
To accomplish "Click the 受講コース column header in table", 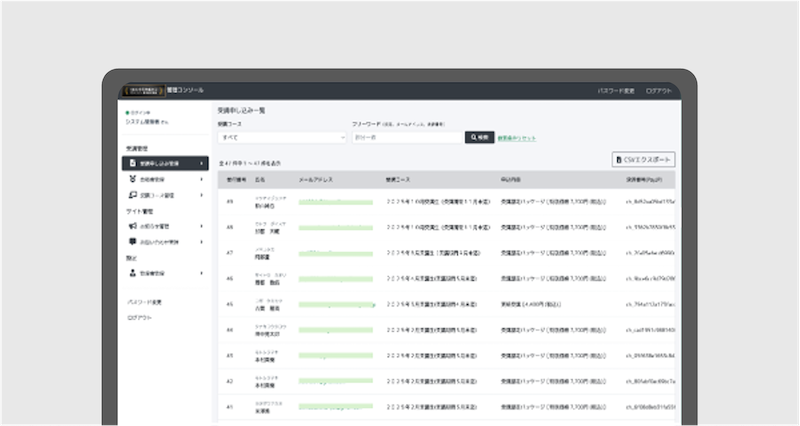I will tap(397, 180).
